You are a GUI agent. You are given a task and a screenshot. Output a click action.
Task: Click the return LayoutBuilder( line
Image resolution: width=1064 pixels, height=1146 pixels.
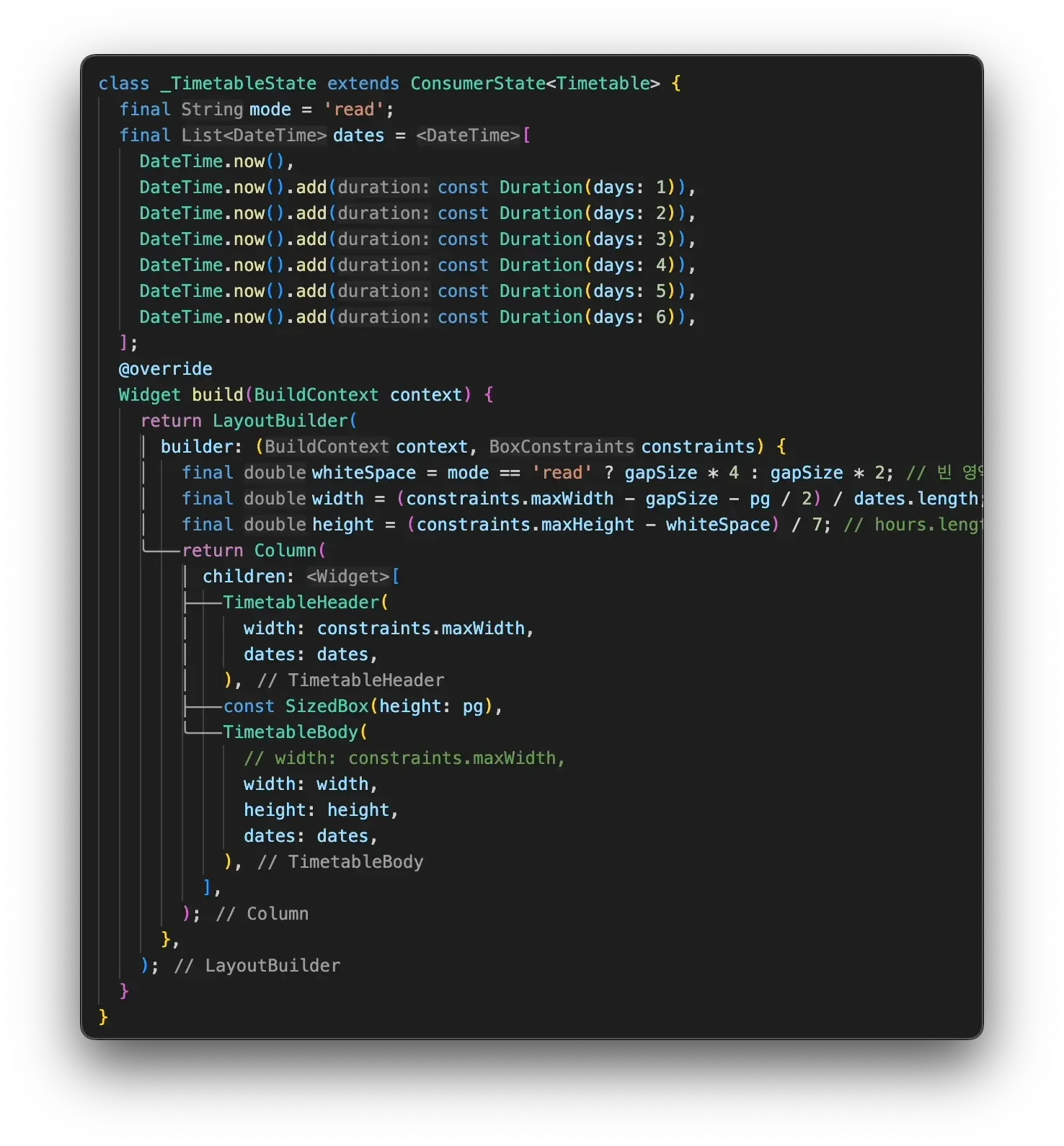click(x=249, y=421)
